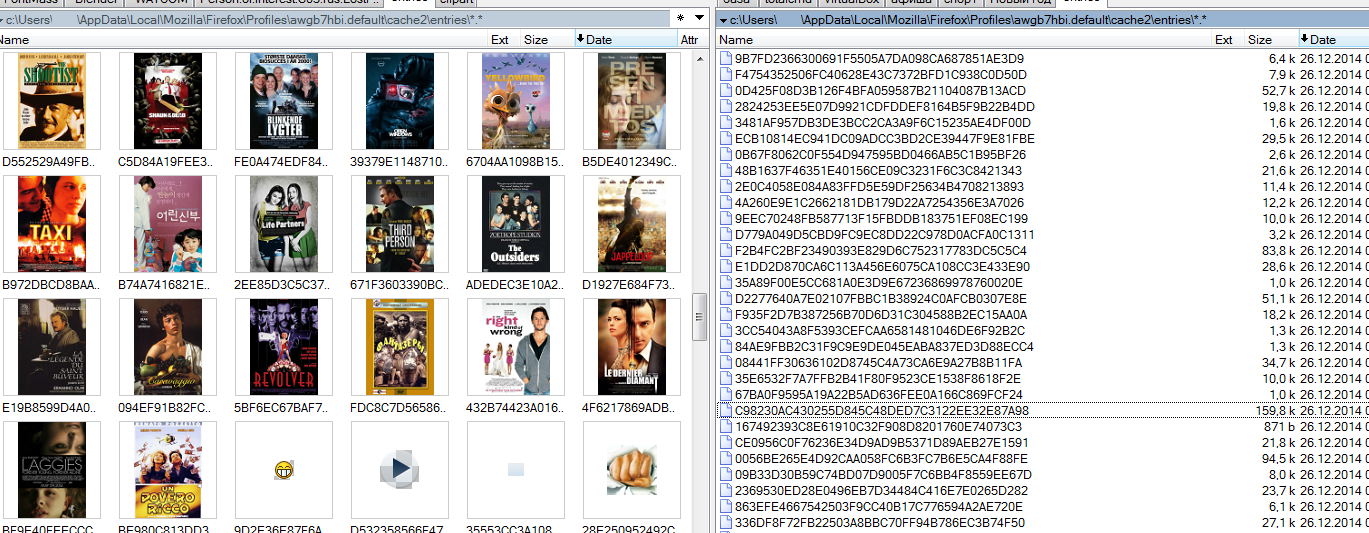Select the Right Kind of Wrong poster thumbnail
This screenshot has height=533, width=1369.
(516, 347)
